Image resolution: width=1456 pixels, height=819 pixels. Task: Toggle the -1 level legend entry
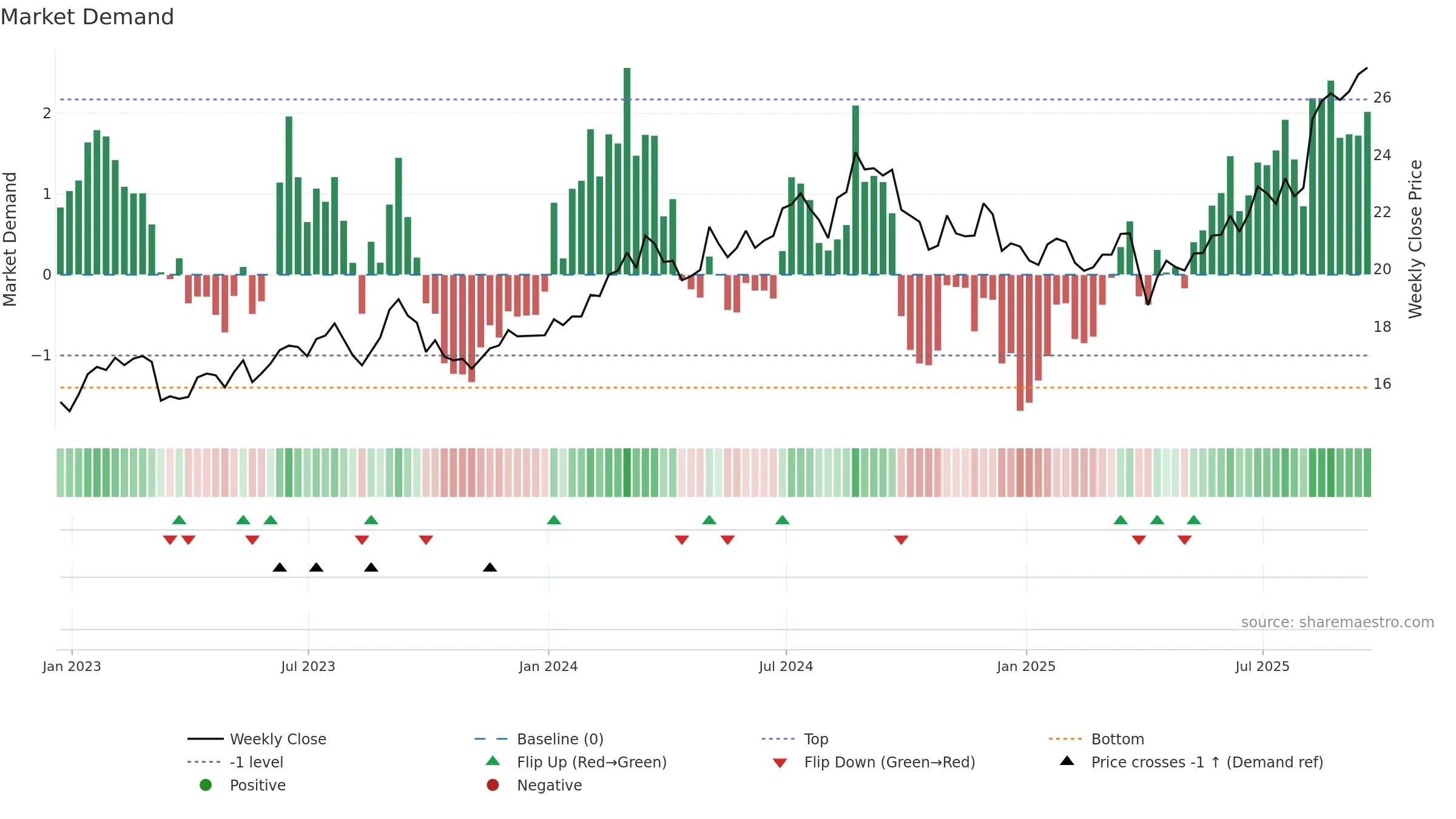point(235,762)
